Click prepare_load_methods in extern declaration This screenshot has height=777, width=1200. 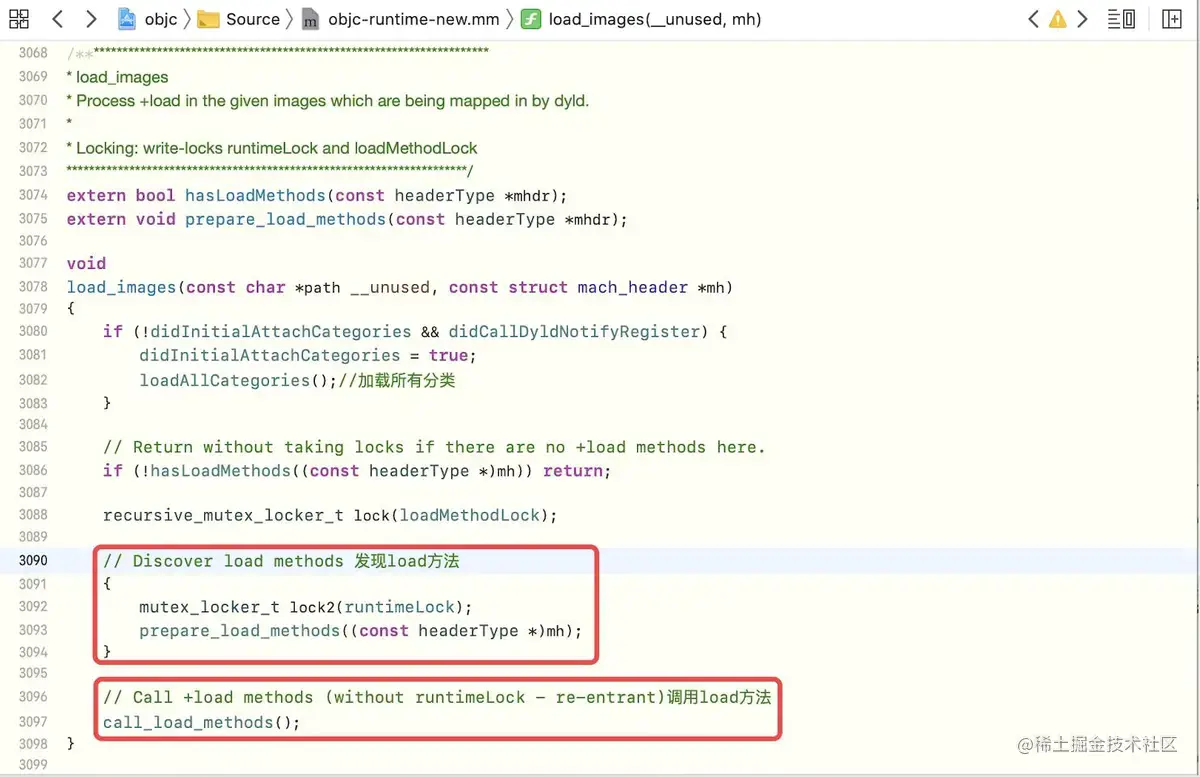pyautogui.click(x=285, y=219)
